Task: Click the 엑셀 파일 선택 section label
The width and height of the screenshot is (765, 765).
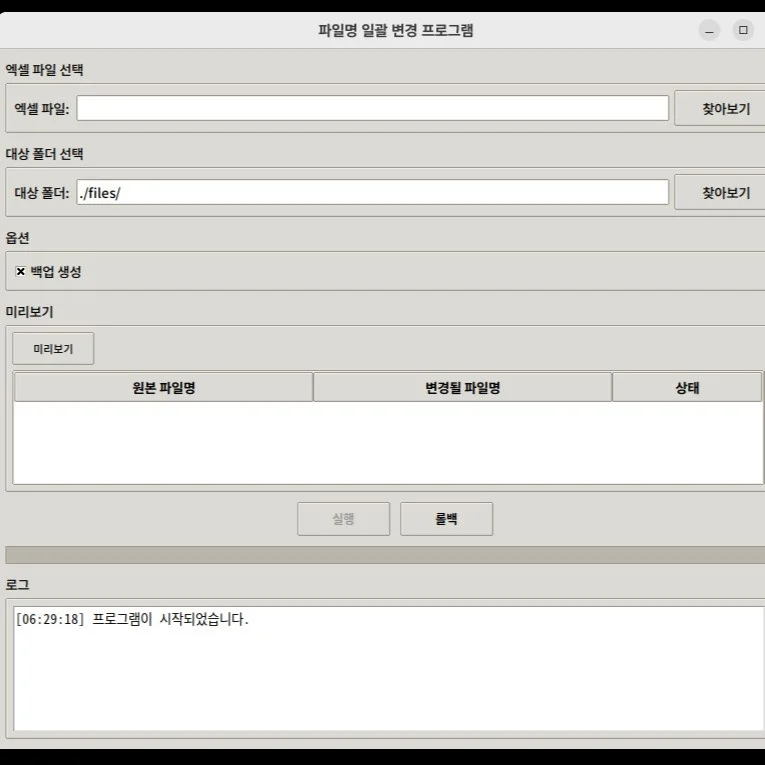Action: point(44,70)
